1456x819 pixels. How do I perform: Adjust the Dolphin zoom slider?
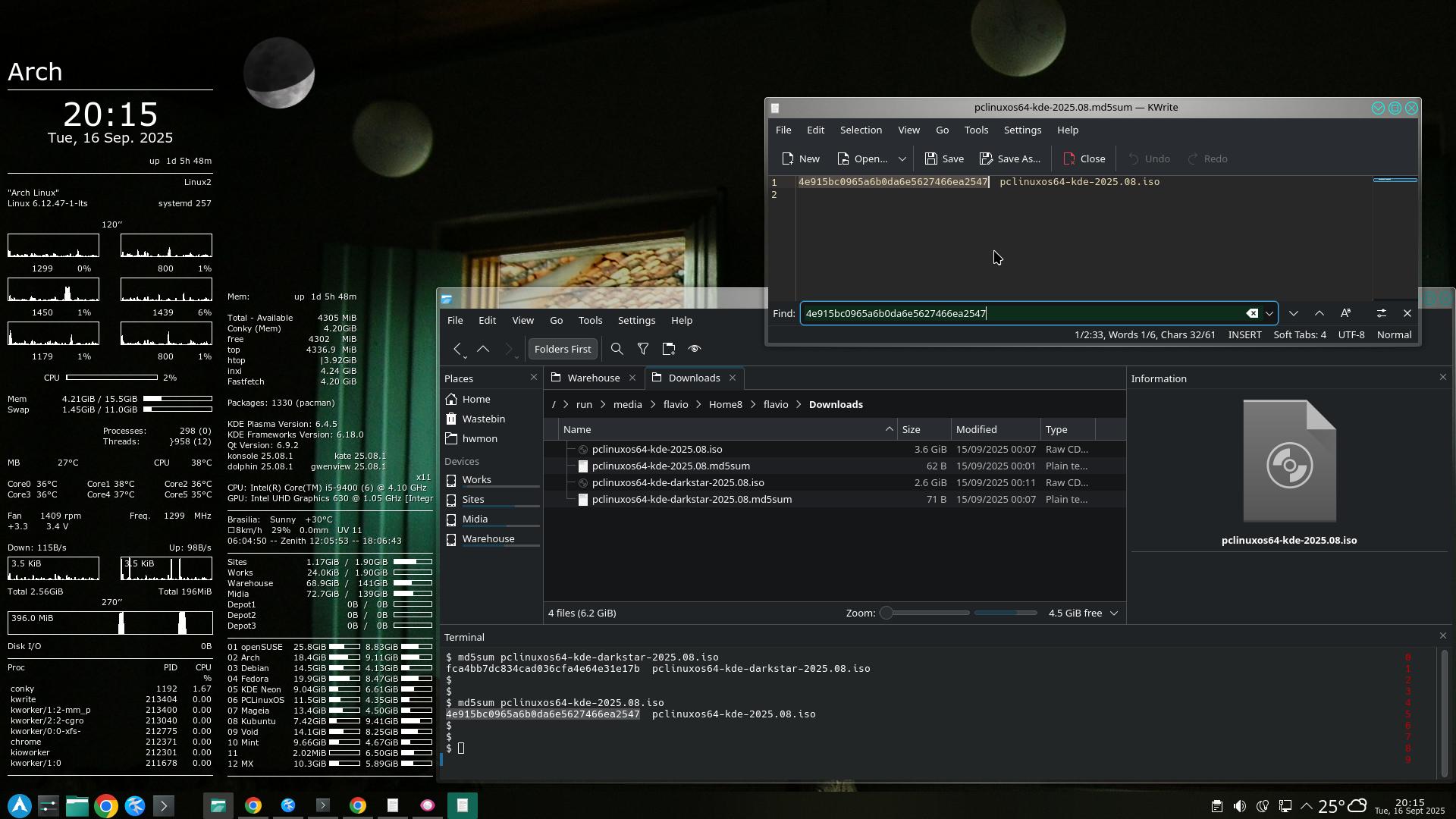pos(886,613)
